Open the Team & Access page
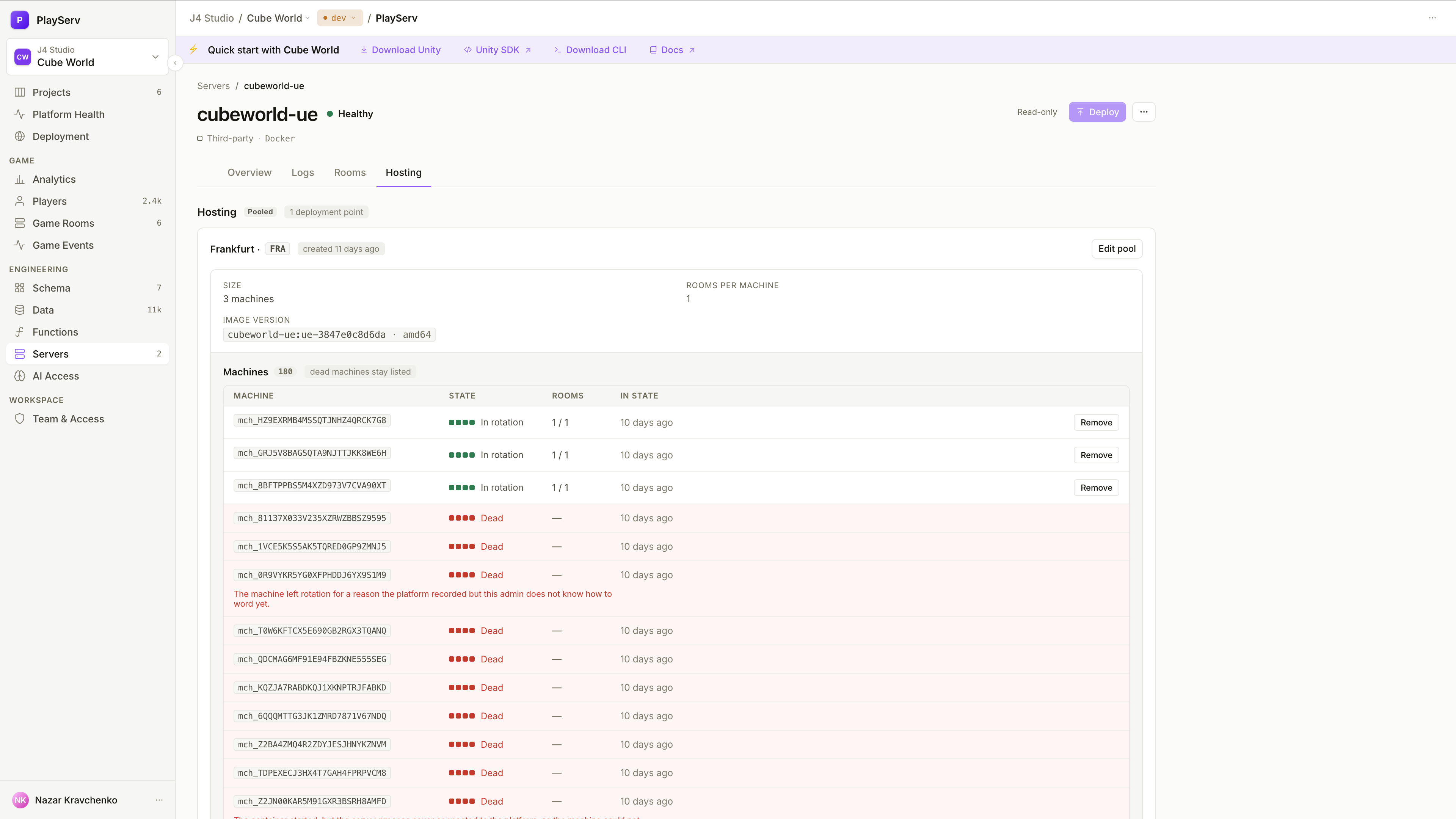Image resolution: width=1456 pixels, height=819 pixels. tap(88, 419)
